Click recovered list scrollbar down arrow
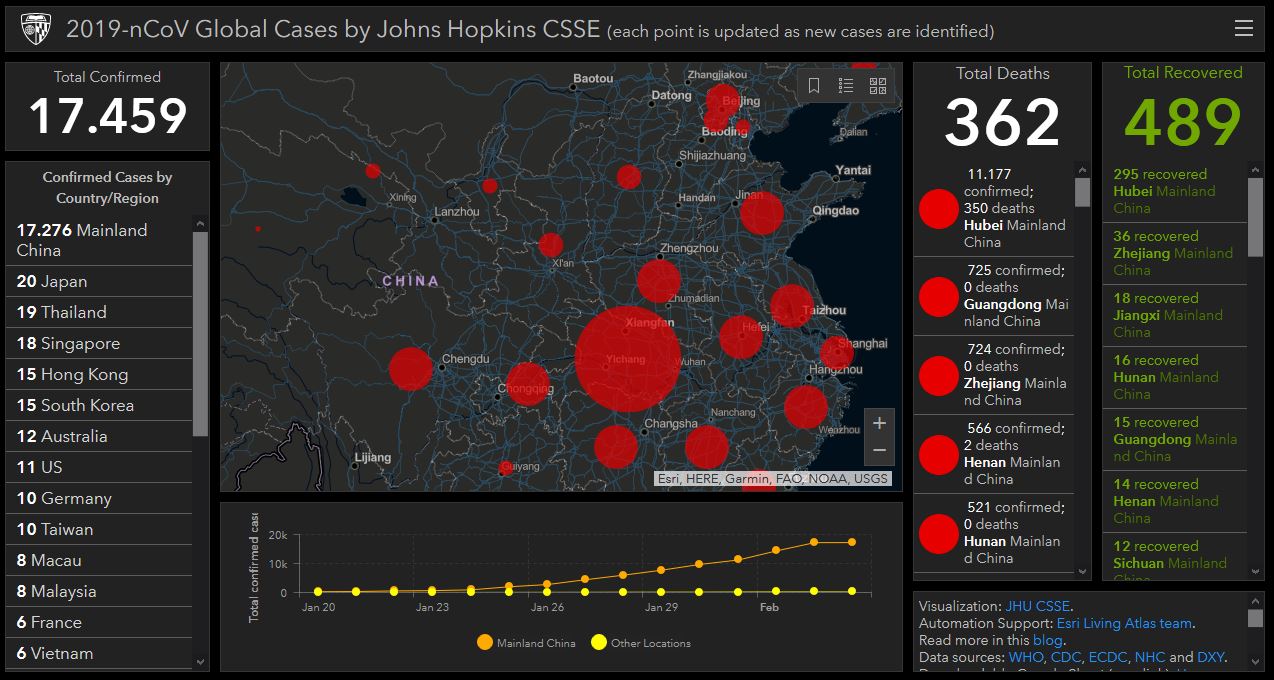This screenshot has width=1274, height=680. 1256,572
